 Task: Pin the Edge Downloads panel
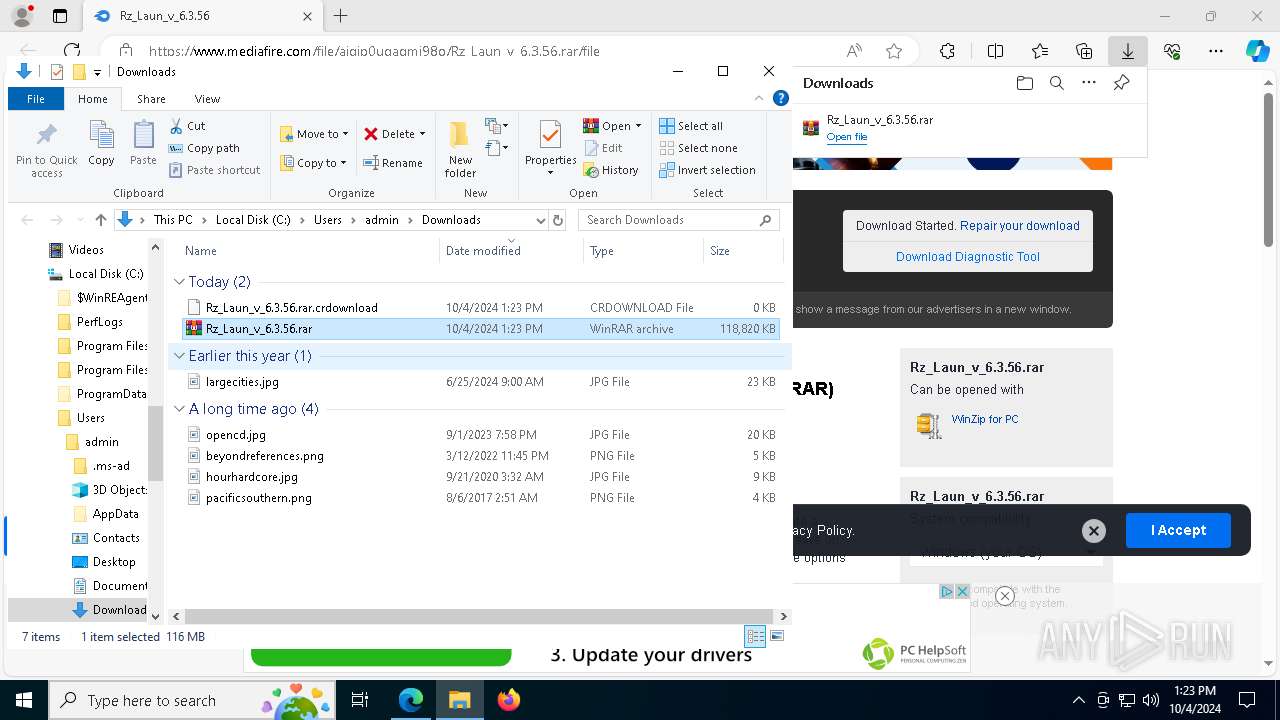point(1121,83)
